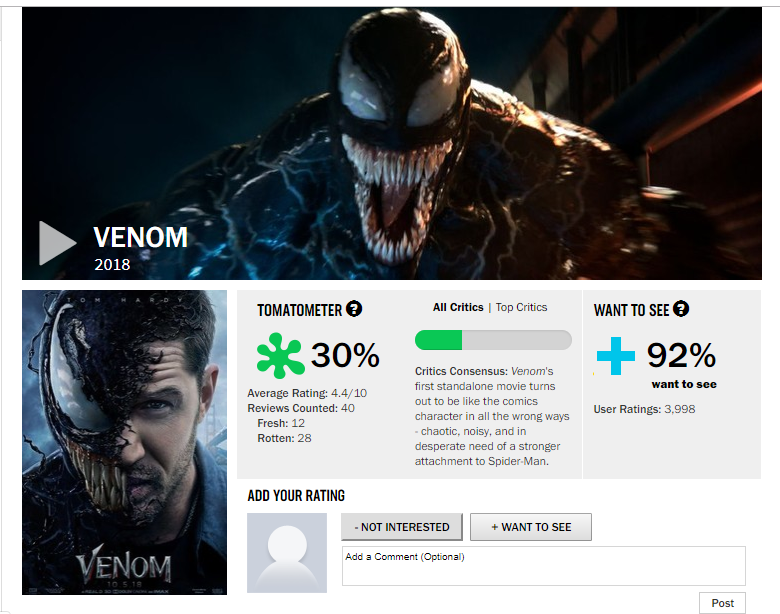Click the + Want to See button

click(x=531, y=527)
